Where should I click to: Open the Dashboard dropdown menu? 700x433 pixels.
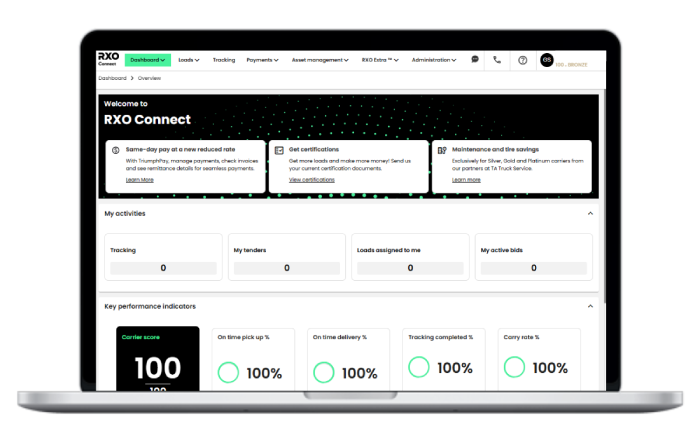[x=148, y=60]
